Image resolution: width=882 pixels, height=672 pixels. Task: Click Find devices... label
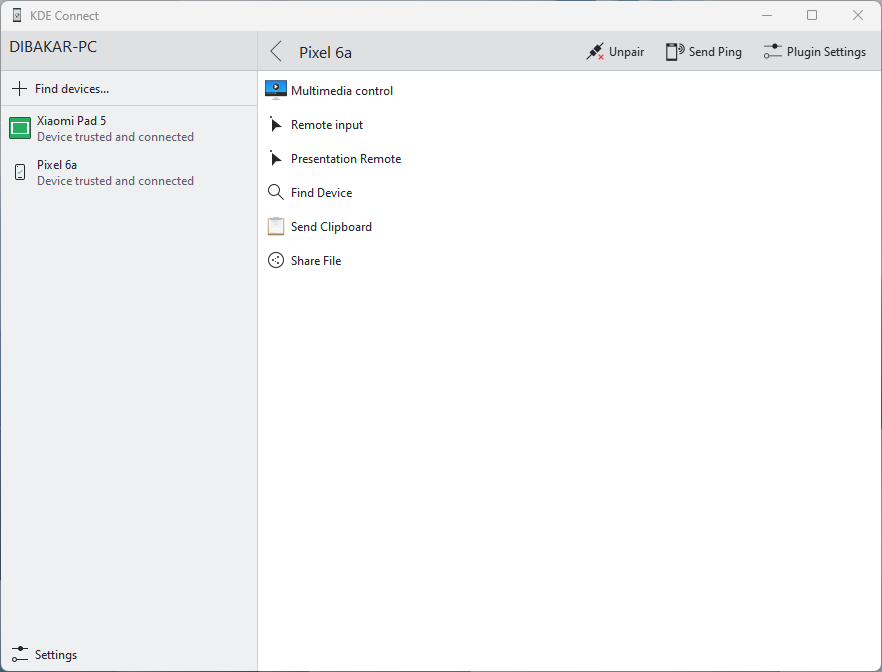[x=72, y=89]
